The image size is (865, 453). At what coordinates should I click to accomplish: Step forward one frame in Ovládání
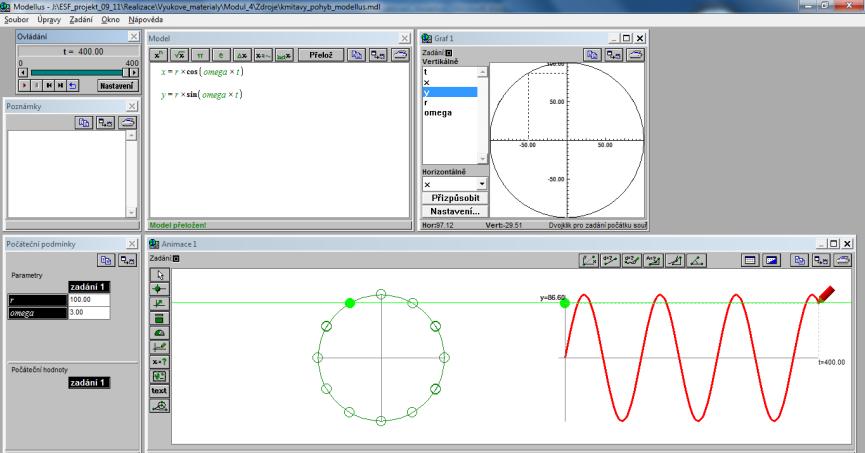(60, 86)
